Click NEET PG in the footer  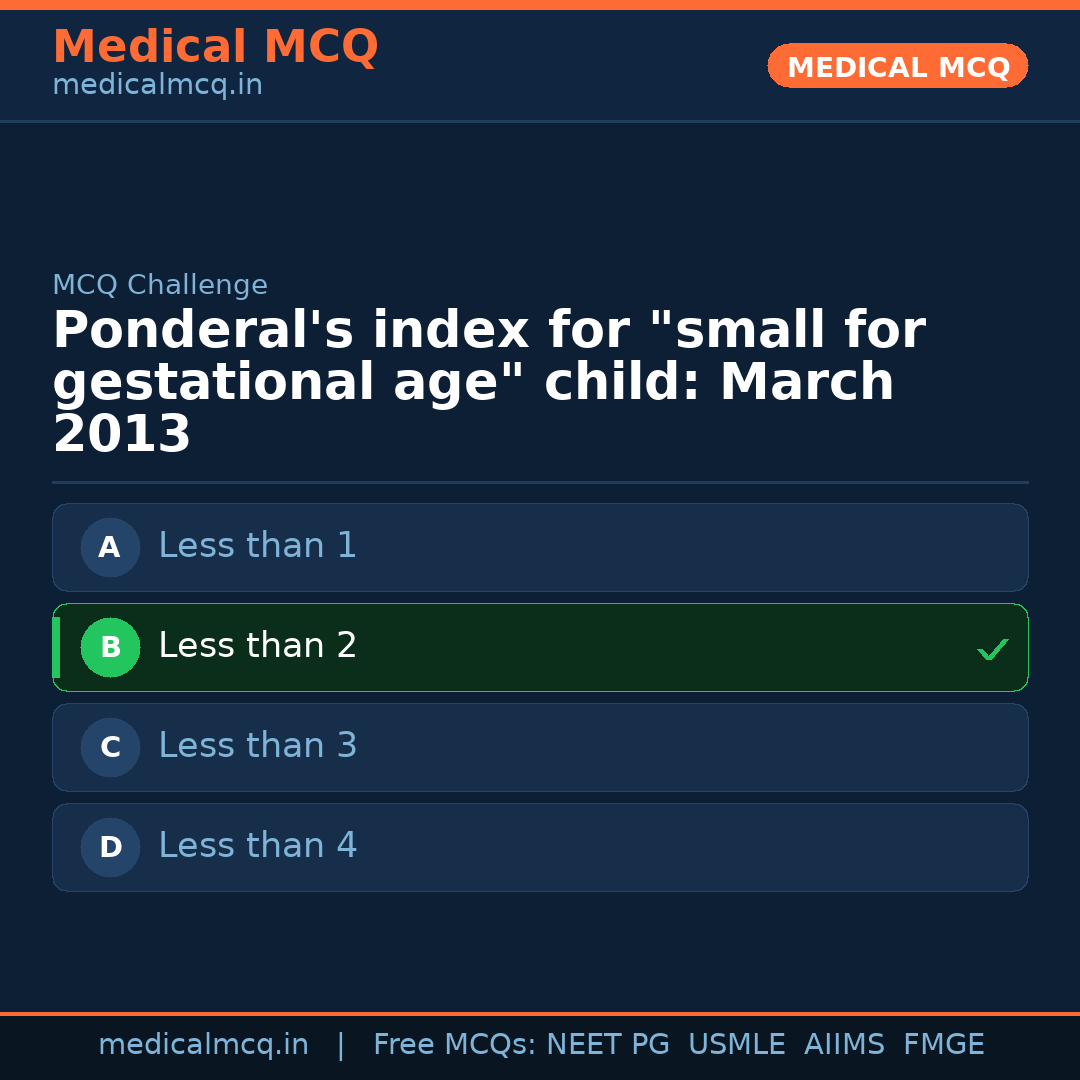click(608, 1045)
